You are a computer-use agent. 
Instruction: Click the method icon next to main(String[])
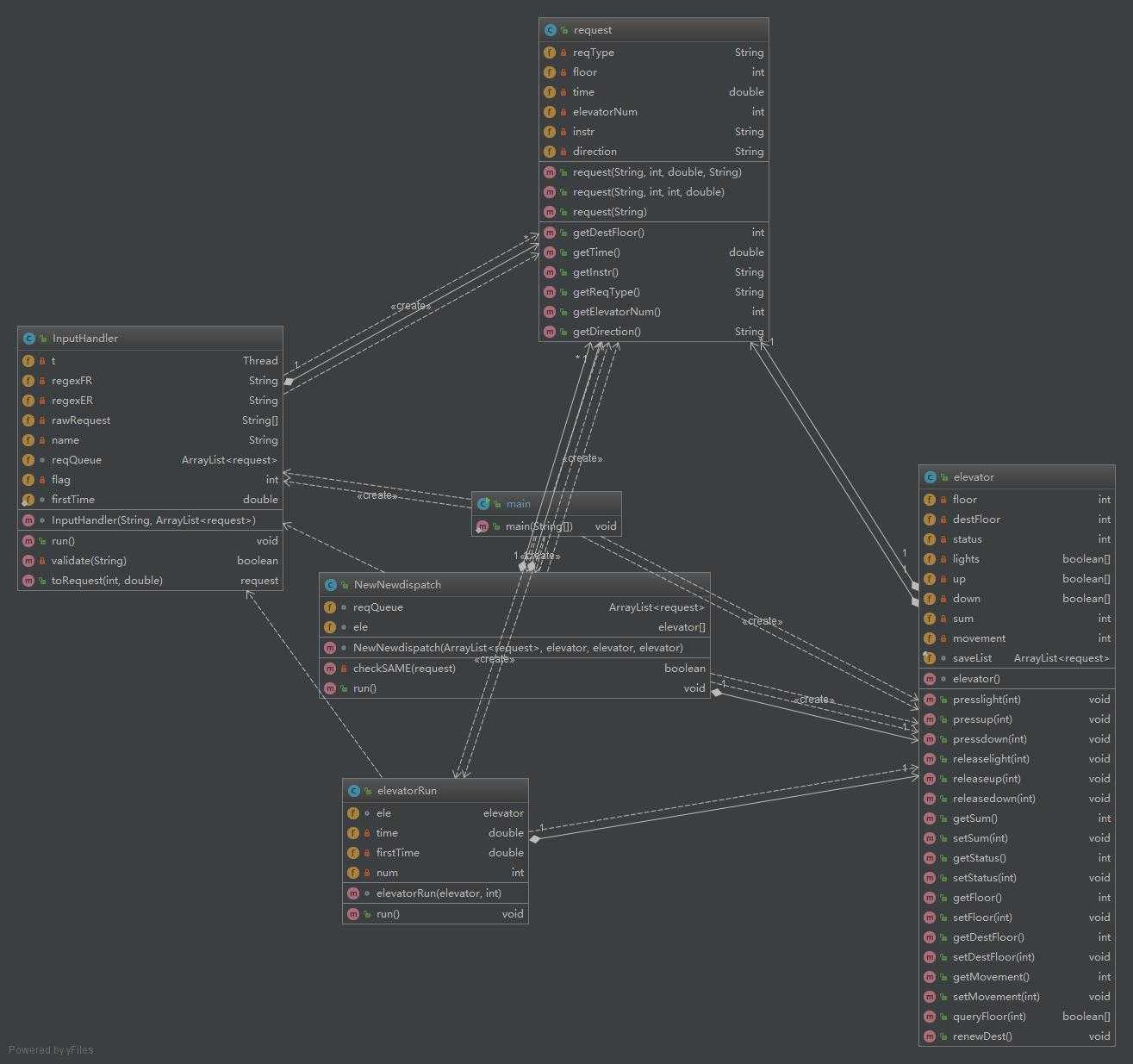coord(482,526)
